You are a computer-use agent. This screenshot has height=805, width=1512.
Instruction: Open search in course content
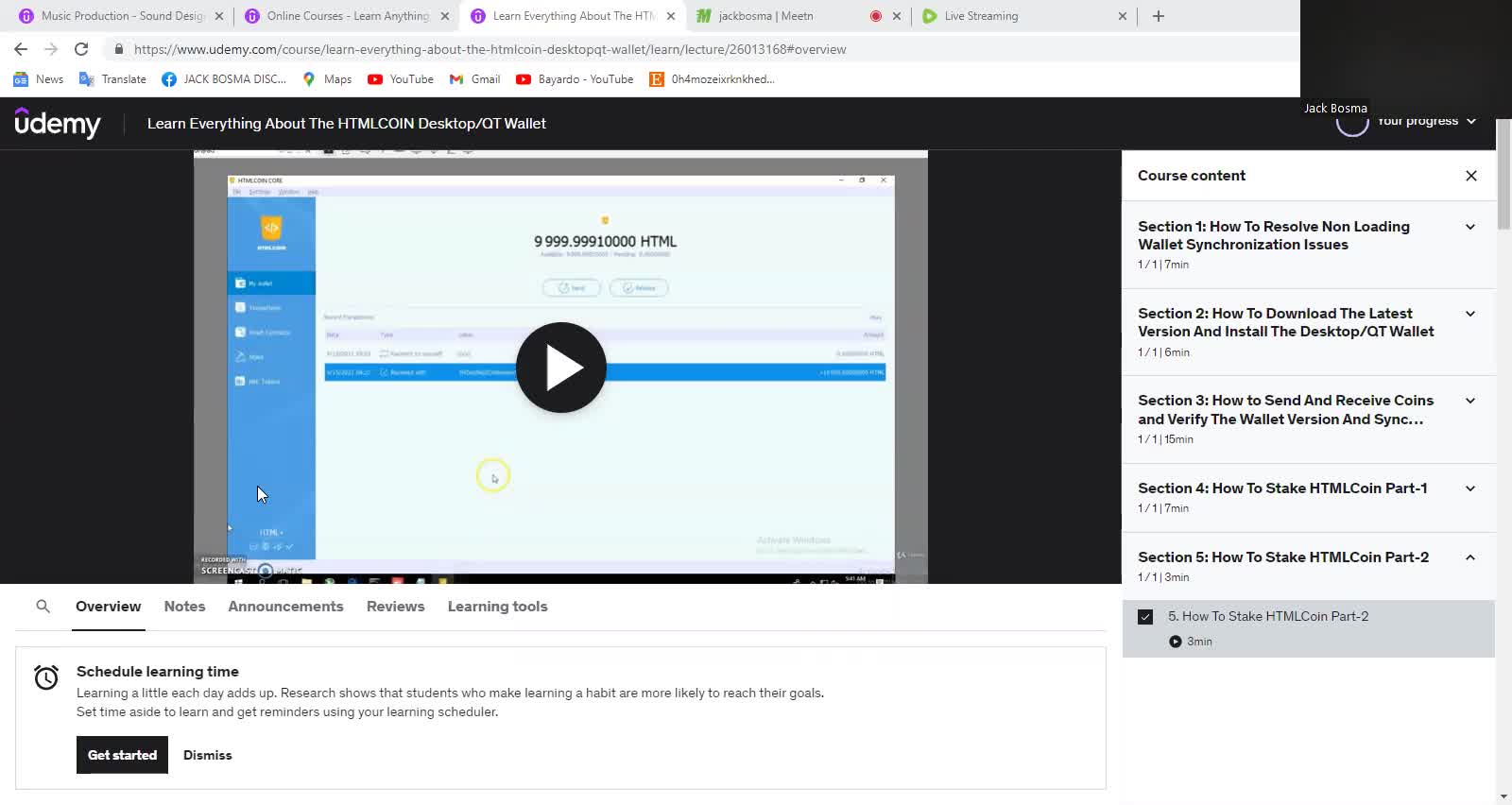[x=43, y=607]
